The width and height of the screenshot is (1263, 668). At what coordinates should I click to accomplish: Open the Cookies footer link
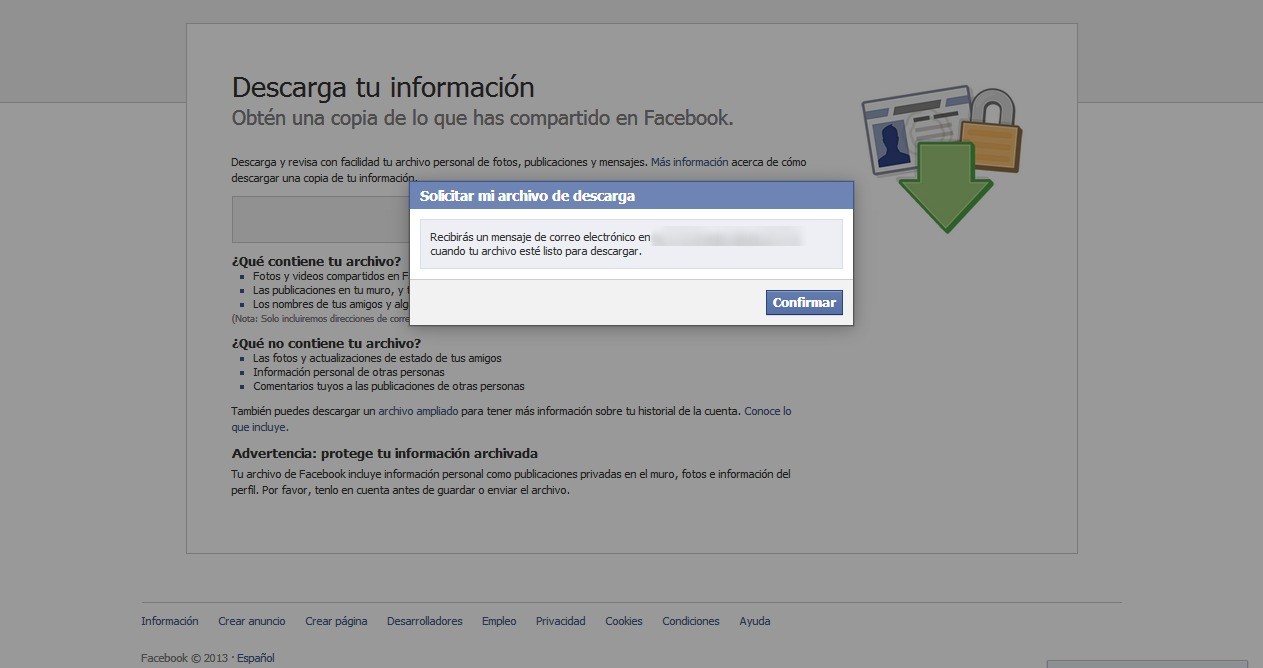[624, 621]
